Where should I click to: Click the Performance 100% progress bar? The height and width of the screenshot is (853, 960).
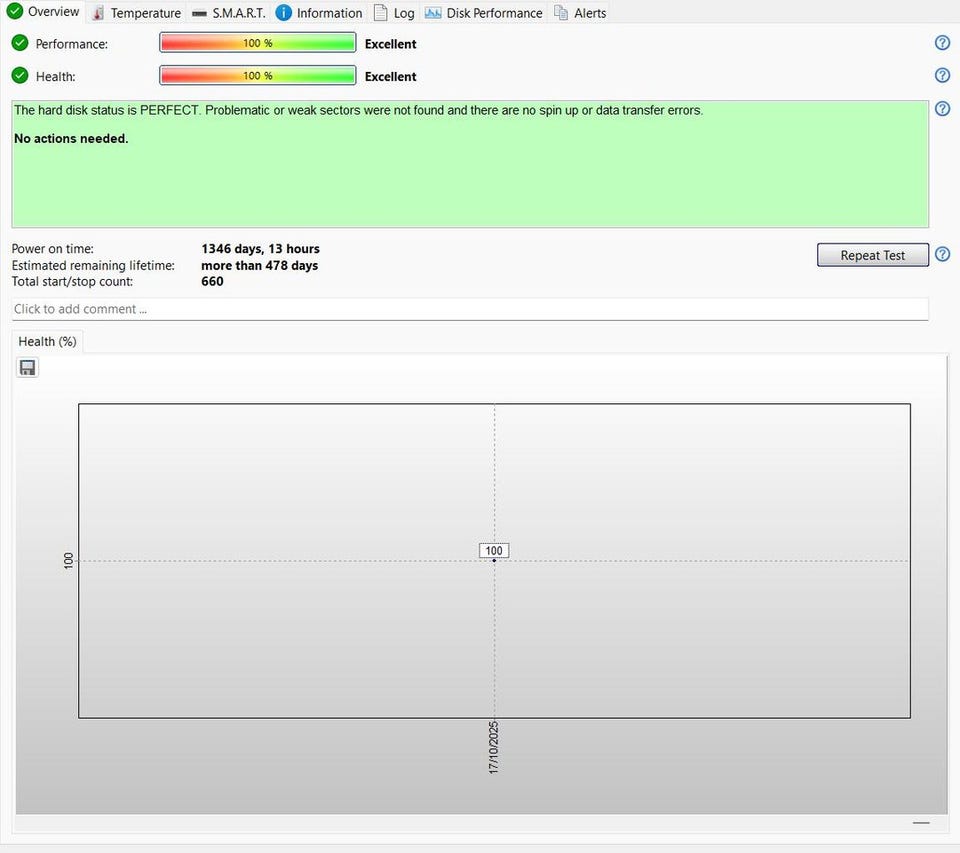click(257, 43)
